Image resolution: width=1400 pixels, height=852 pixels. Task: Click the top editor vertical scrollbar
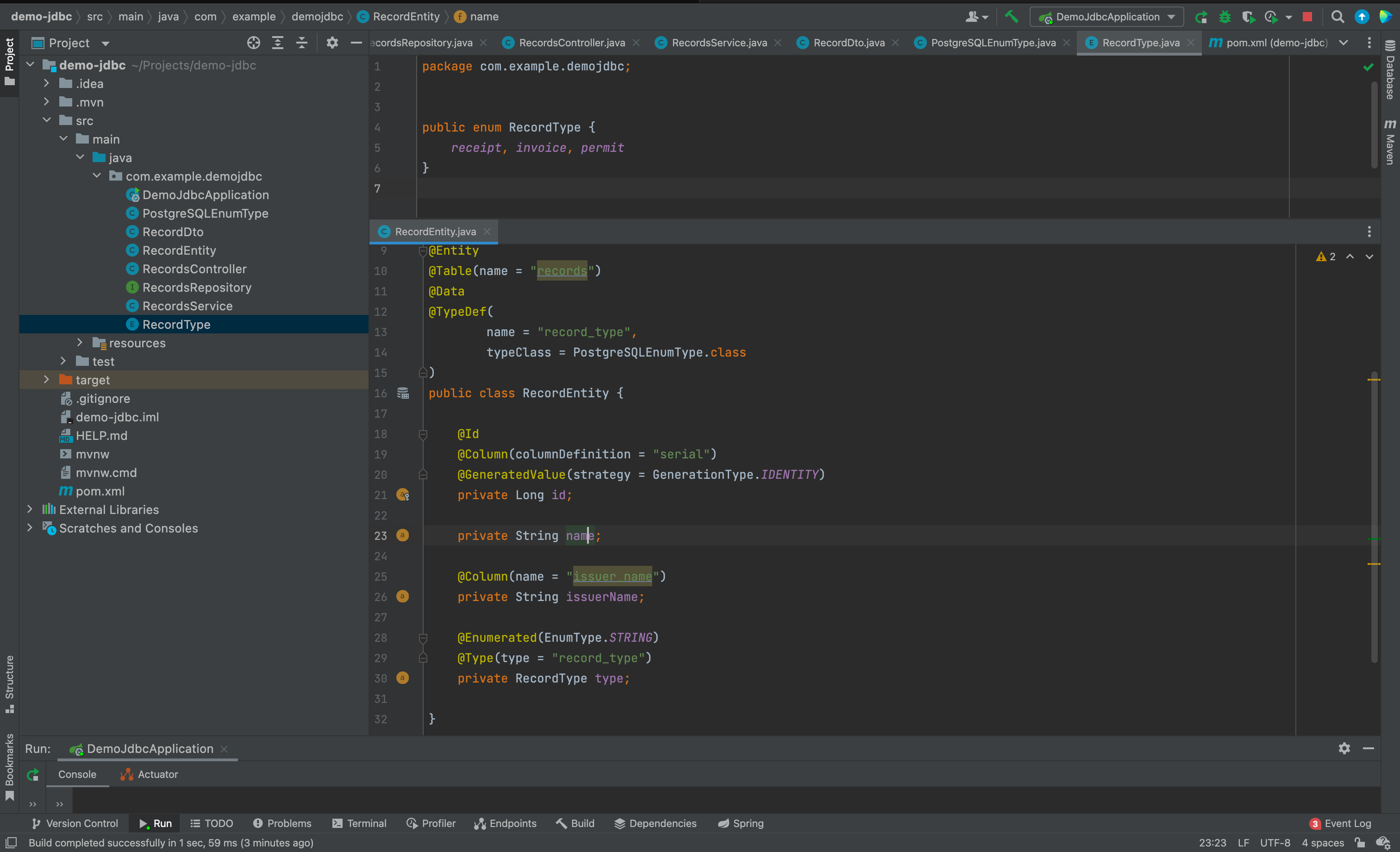1374,125
